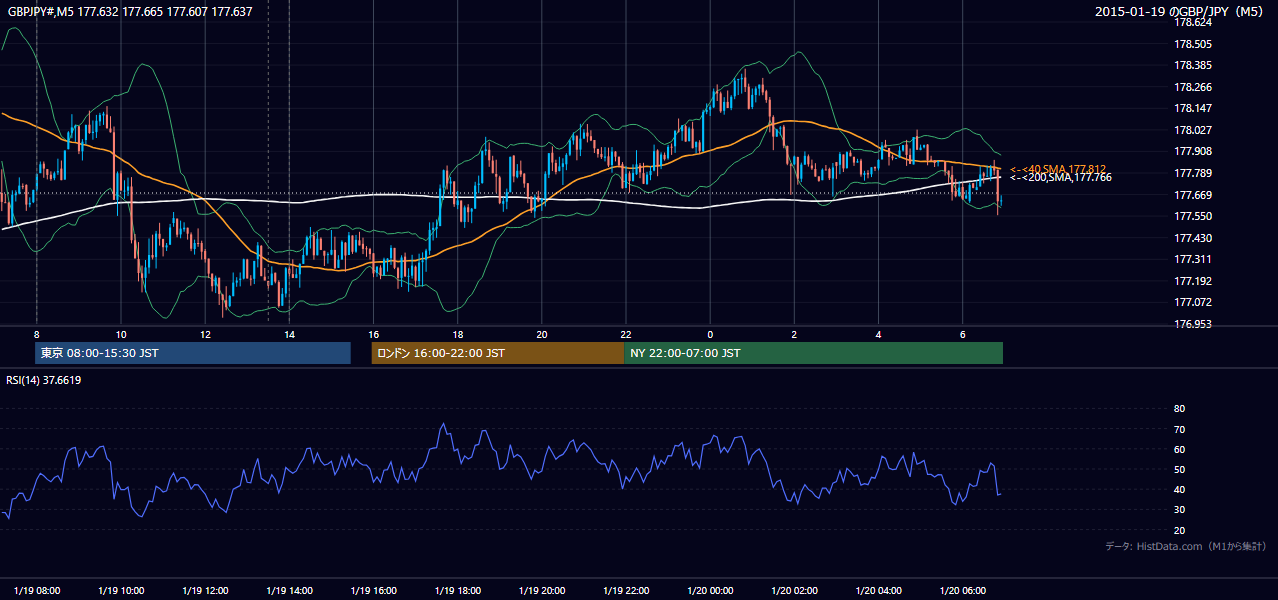The height and width of the screenshot is (600, 1278).
Task: Select the 40 SMA 177.812 orange label
Action: pos(1059,169)
